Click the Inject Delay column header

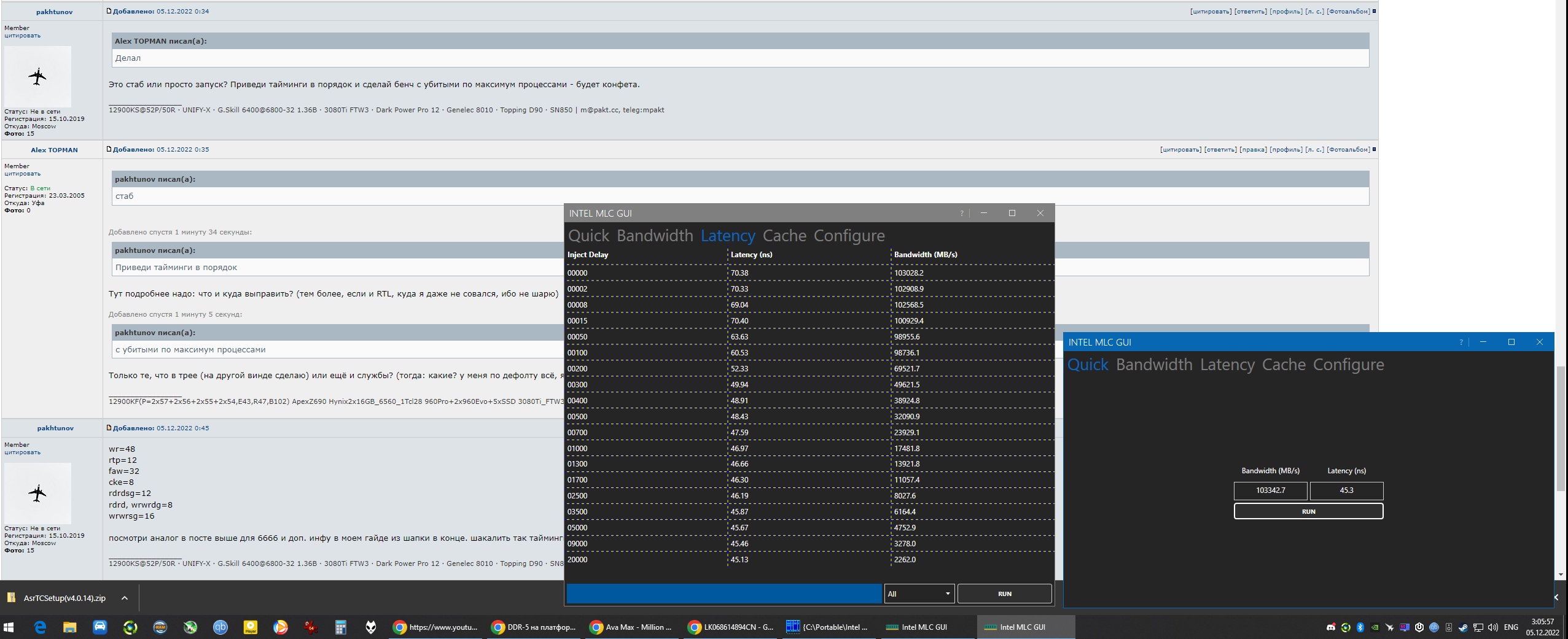pos(588,255)
